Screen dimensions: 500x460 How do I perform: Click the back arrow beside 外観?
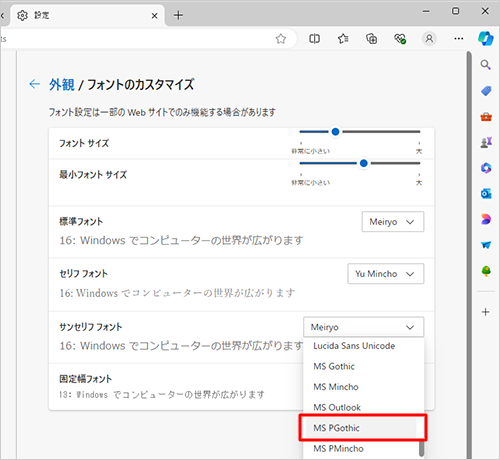point(35,84)
